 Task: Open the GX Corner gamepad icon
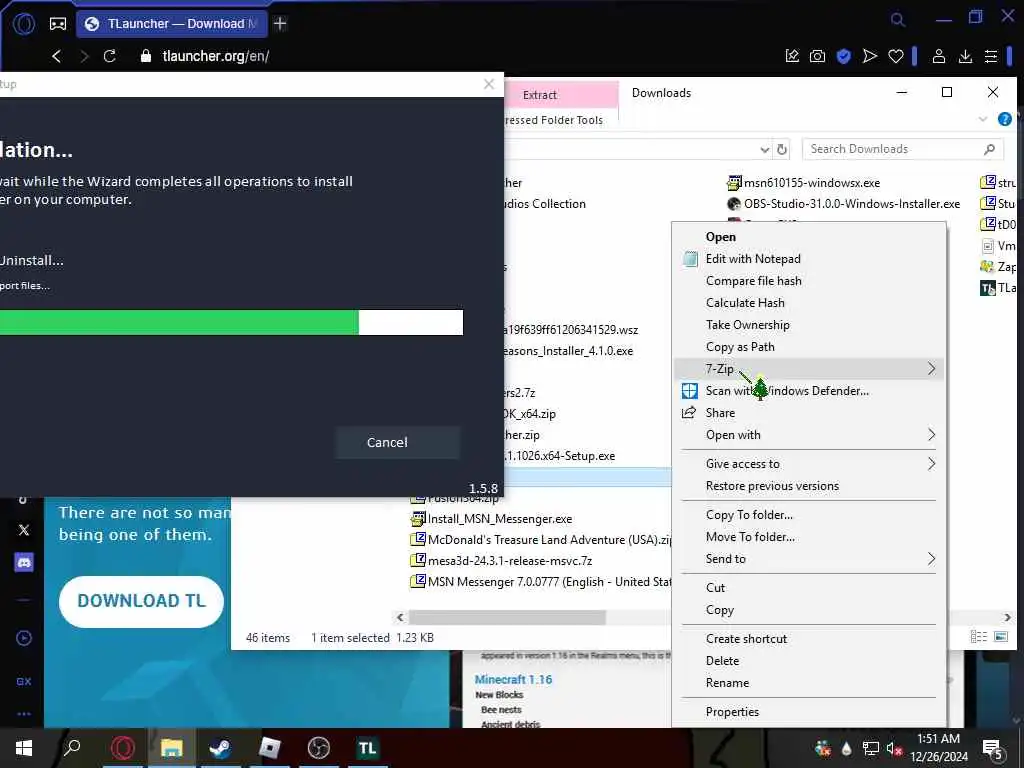[58, 24]
